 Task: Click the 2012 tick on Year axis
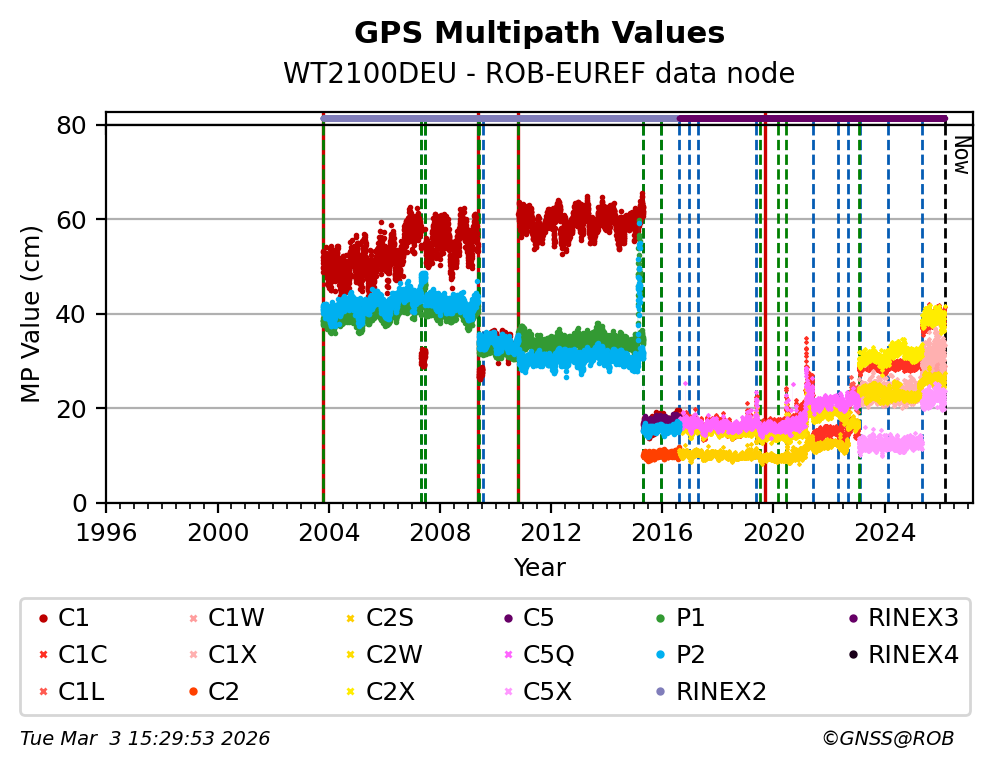tap(551, 529)
